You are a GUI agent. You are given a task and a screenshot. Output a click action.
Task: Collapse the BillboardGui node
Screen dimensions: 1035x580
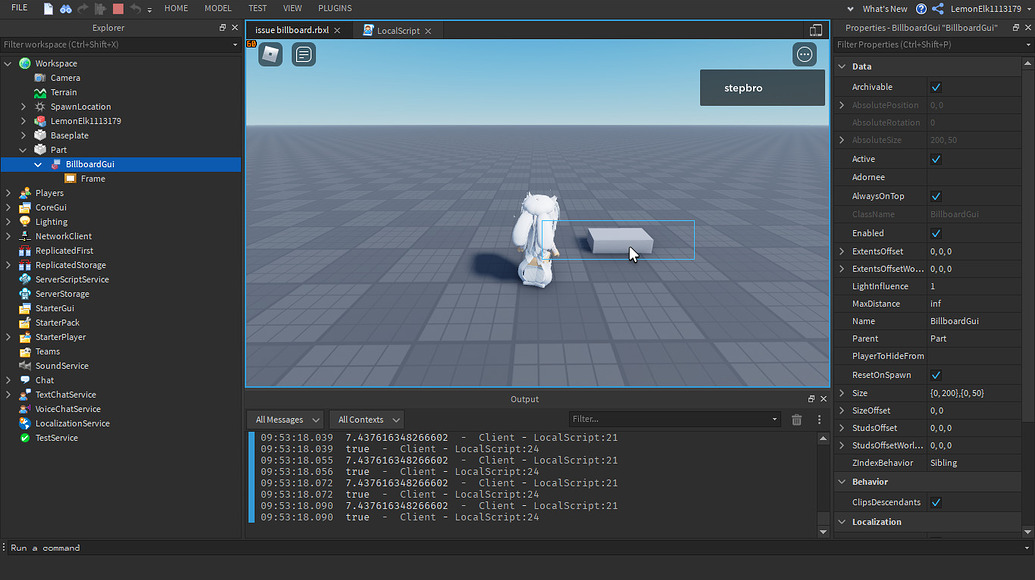pos(38,164)
